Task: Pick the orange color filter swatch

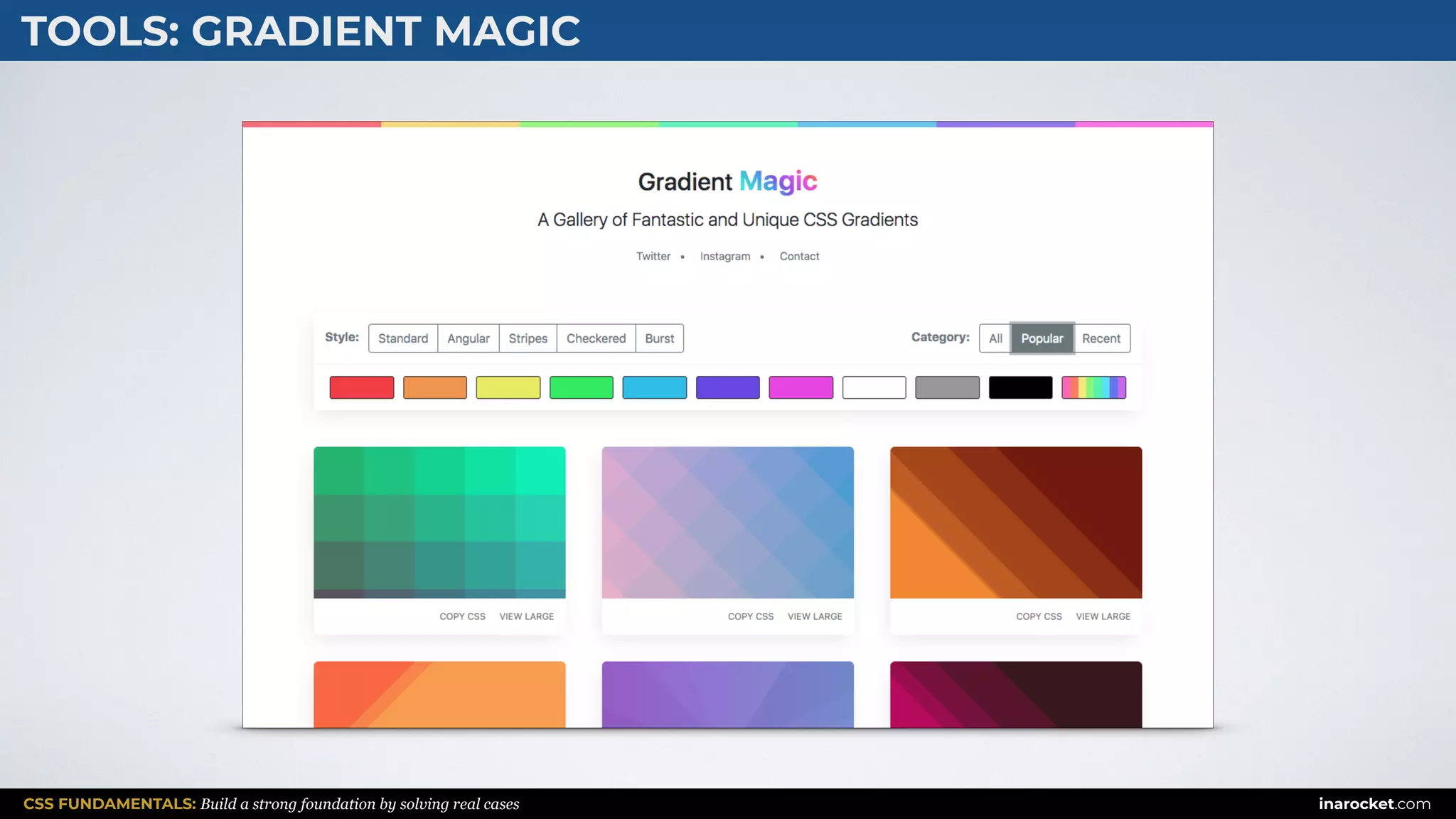Action: [x=434, y=387]
